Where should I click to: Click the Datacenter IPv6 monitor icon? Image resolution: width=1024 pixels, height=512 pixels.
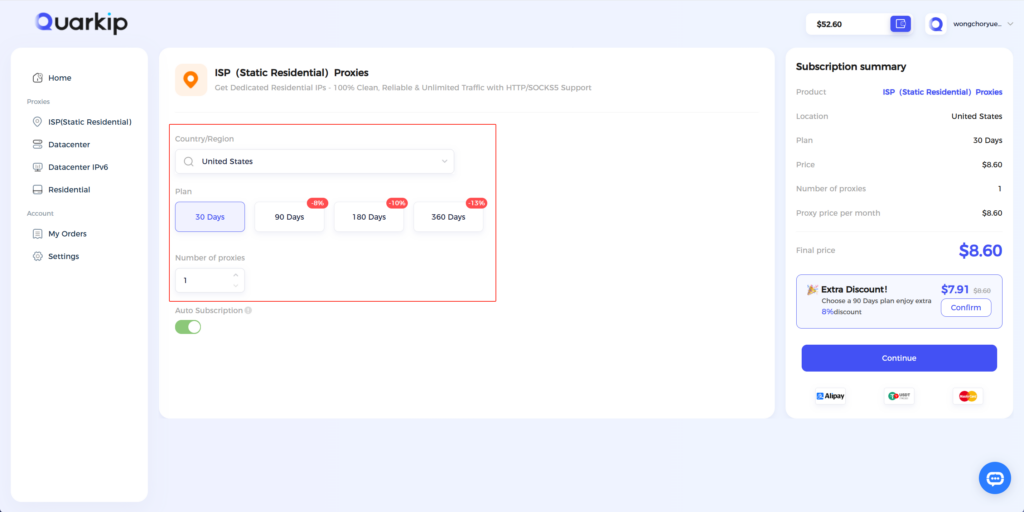pyautogui.click(x=37, y=167)
